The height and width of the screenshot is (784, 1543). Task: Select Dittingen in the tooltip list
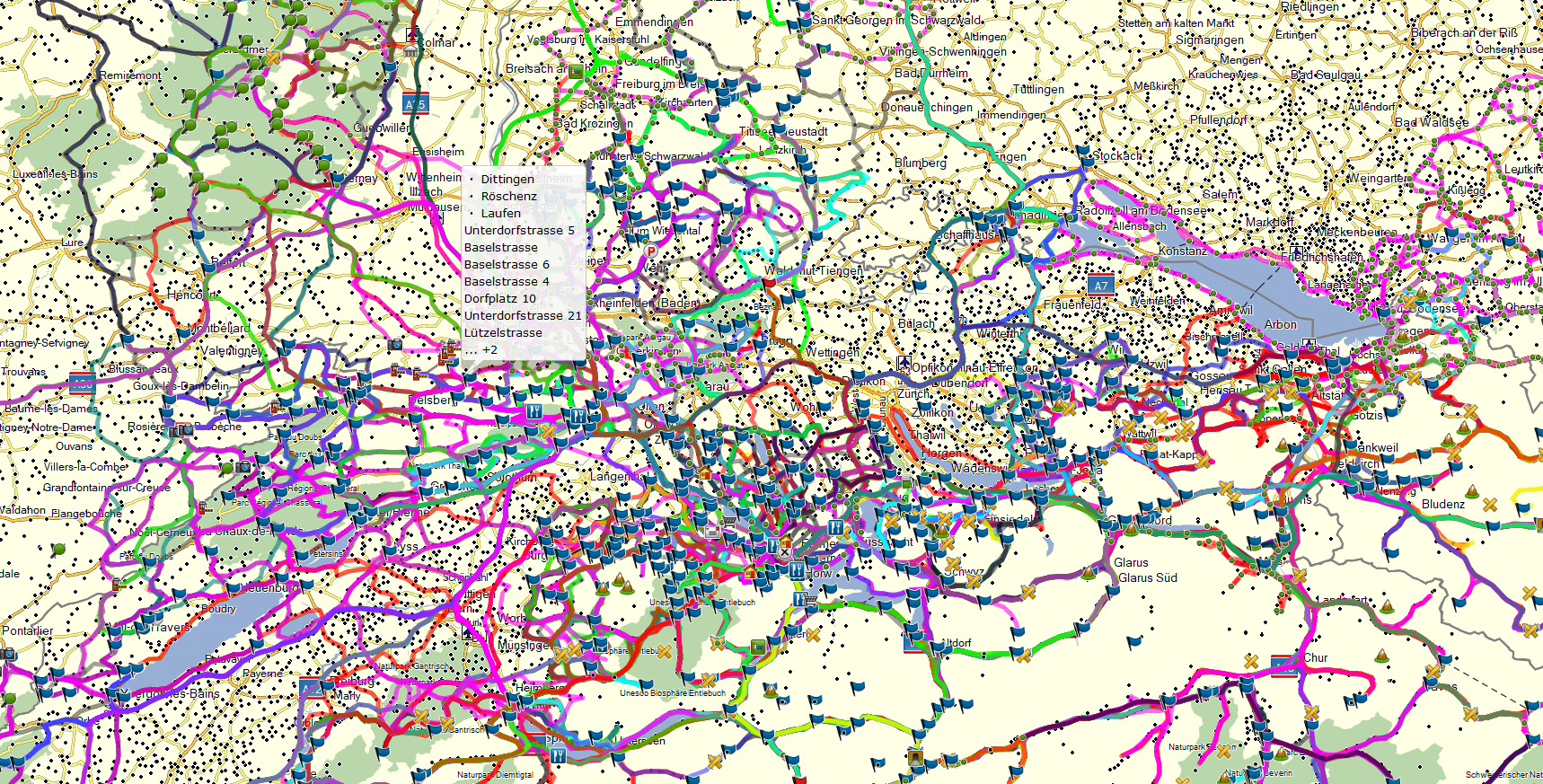507,179
